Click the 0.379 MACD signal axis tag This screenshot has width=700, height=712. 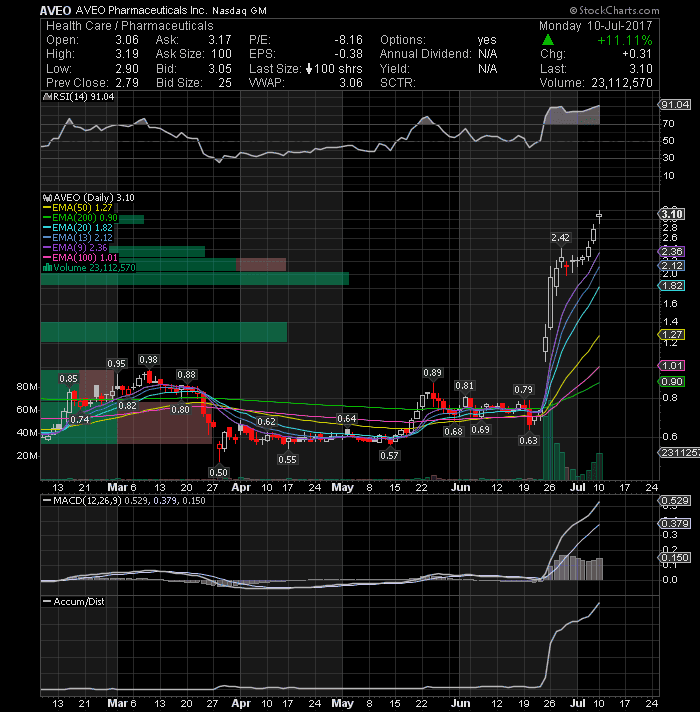(675, 524)
